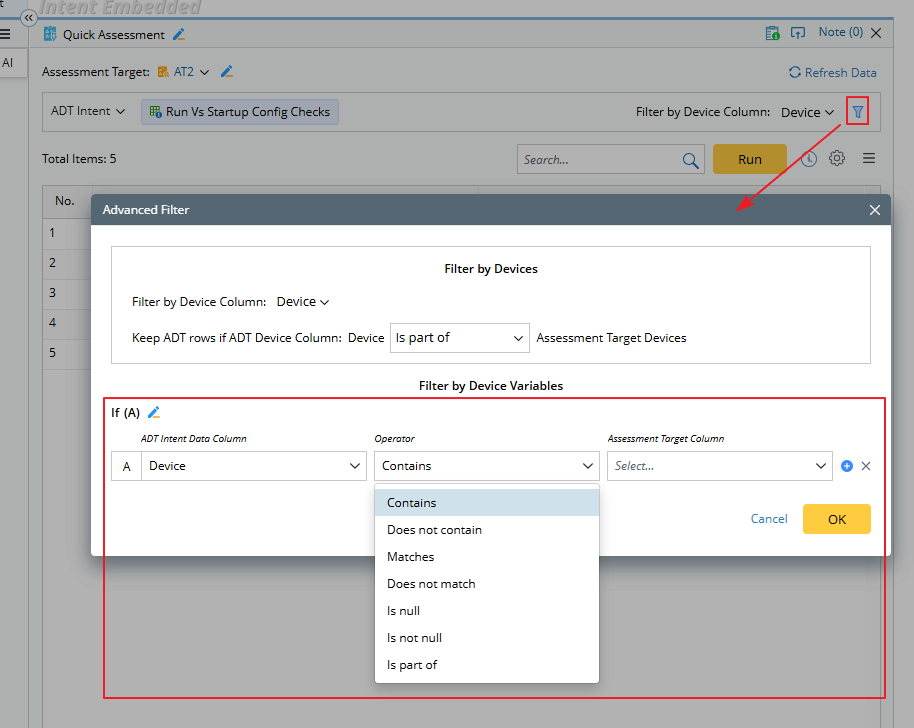Open the three-line menu icon next to the gear
914x728 pixels.
(x=869, y=159)
